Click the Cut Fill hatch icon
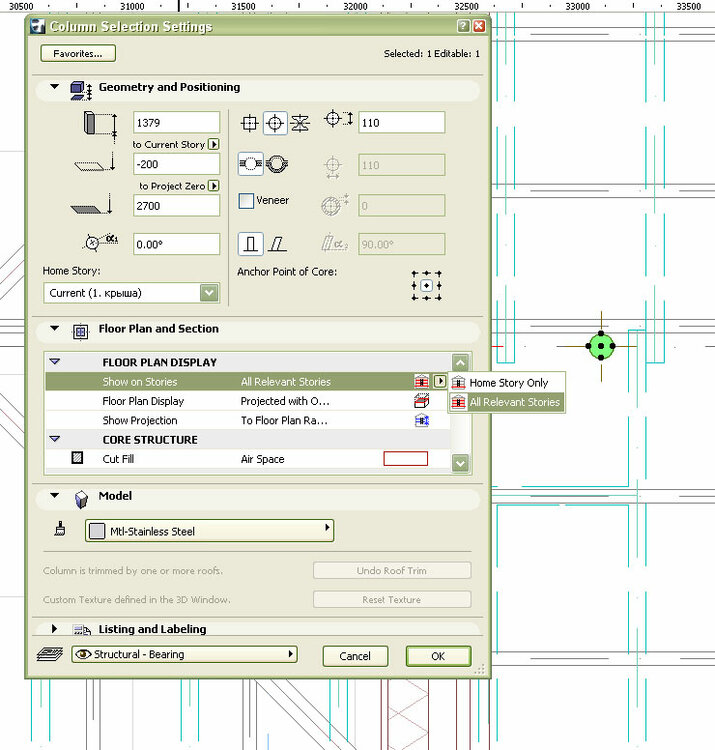The image size is (715, 750). pyautogui.click(x=77, y=458)
